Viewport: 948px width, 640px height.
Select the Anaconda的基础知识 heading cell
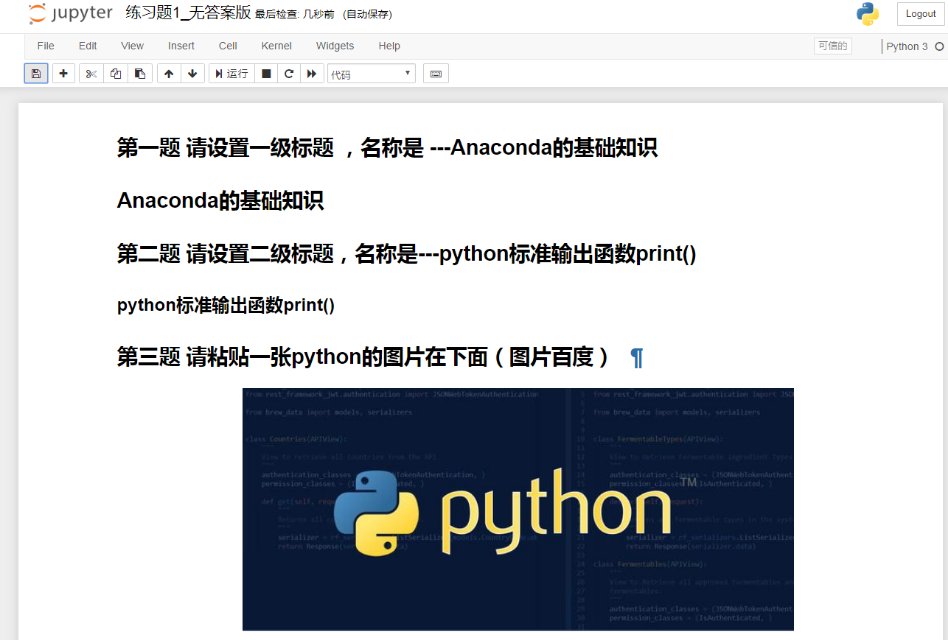click(x=220, y=201)
